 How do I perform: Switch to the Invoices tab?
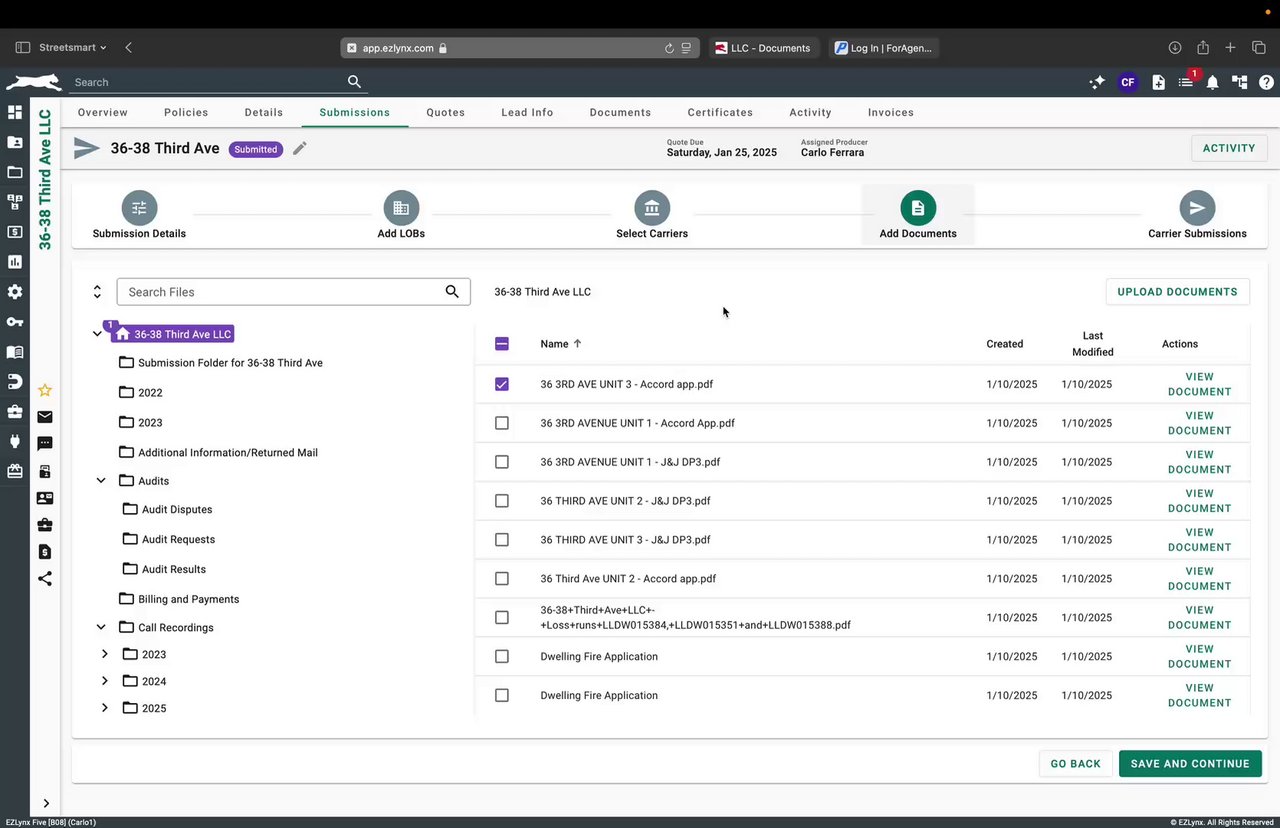pos(891,112)
